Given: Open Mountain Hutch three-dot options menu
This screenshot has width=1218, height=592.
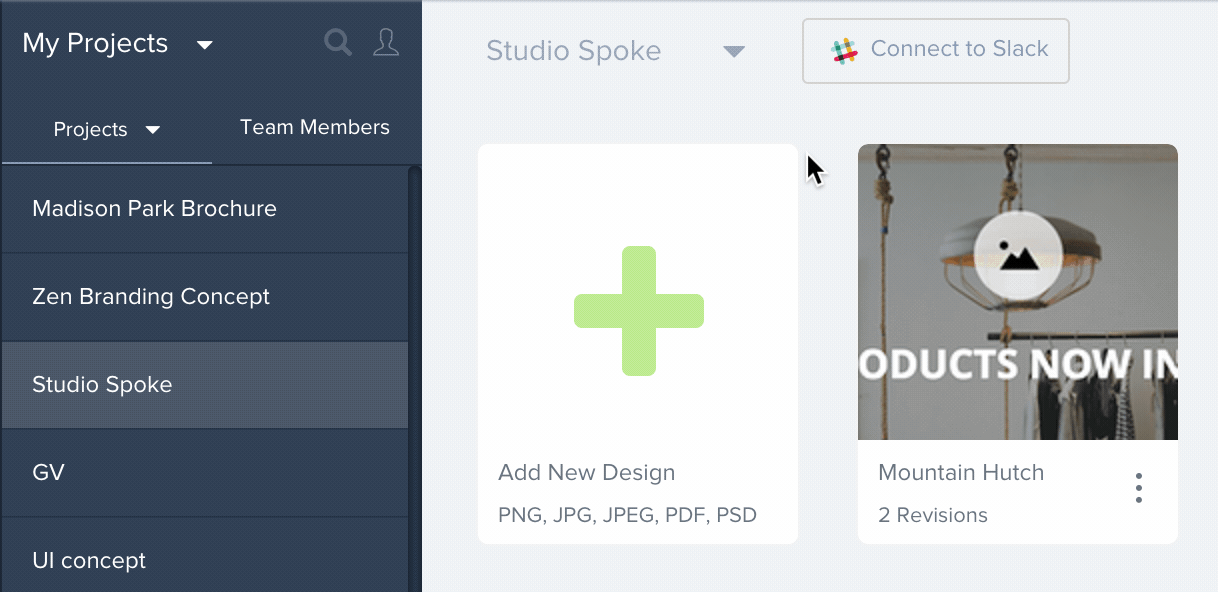Looking at the screenshot, I should point(1139,488).
